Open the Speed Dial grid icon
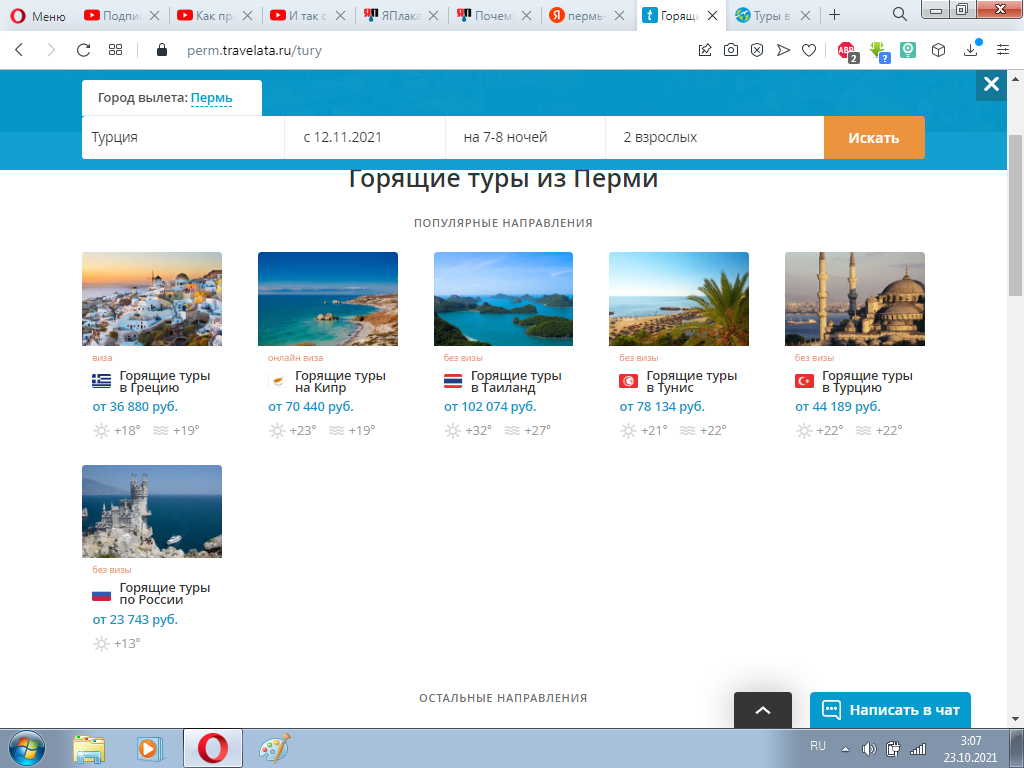This screenshot has width=1024, height=768. click(x=116, y=50)
